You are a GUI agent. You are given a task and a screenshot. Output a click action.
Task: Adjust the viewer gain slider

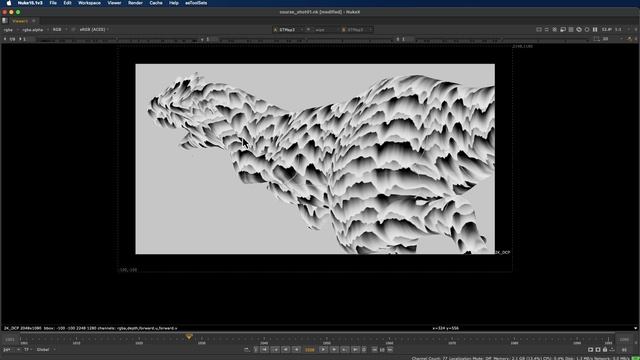(116, 40)
